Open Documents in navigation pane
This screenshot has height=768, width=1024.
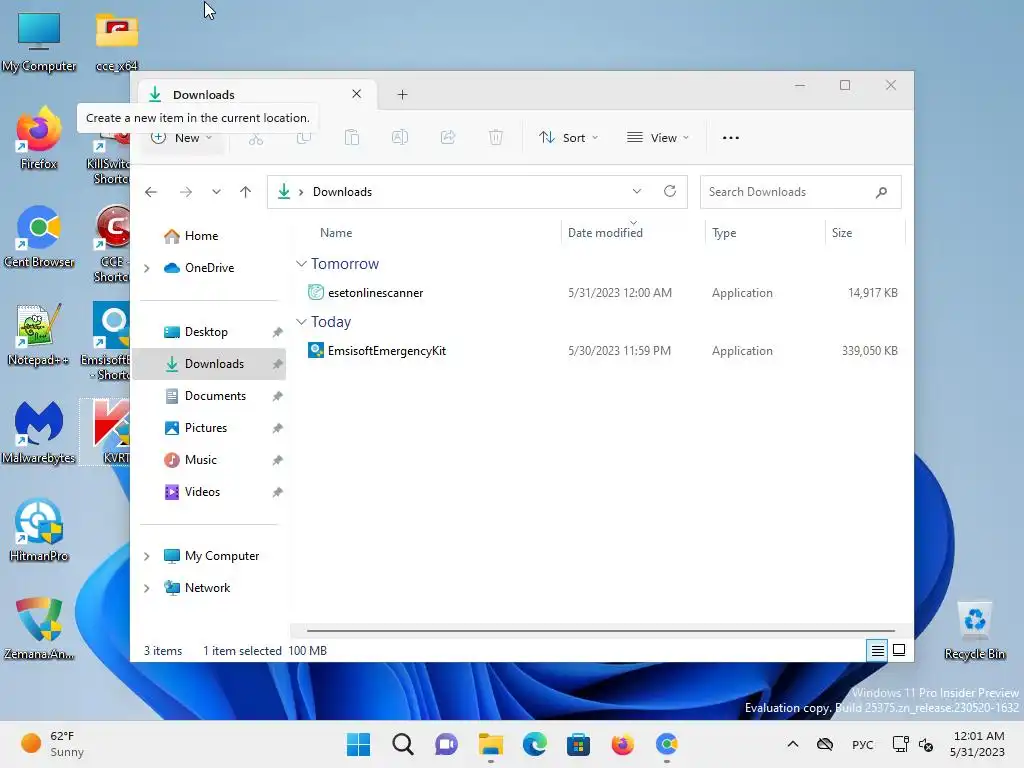pos(215,396)
